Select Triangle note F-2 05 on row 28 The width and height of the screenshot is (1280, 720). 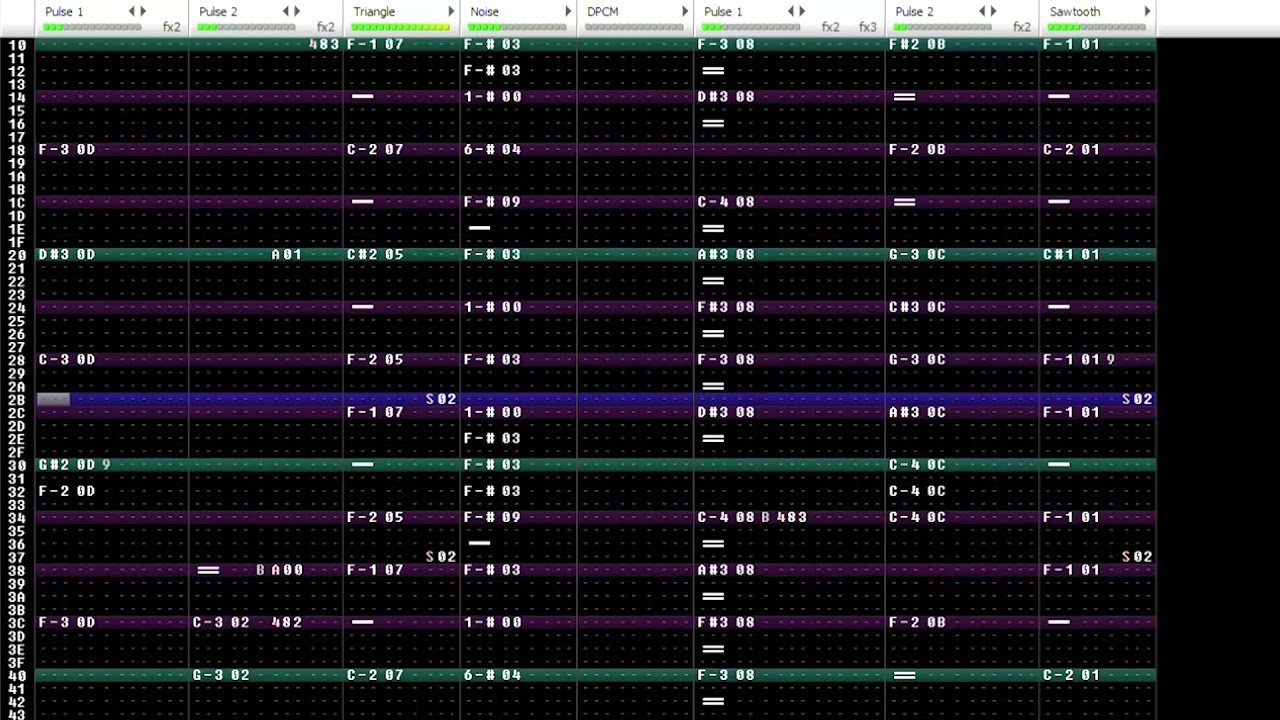375,360
